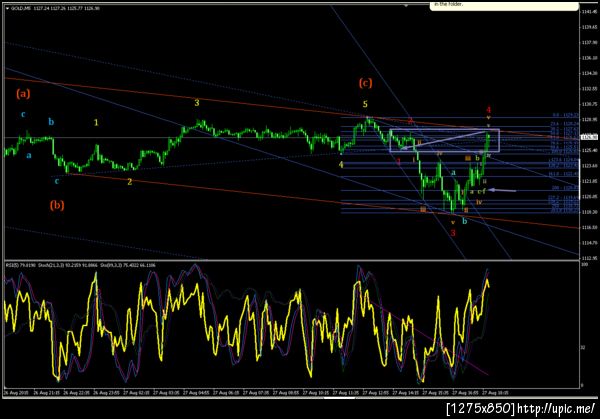The image size is (600, 419).
Task: Click the yellow wave label 1
Action: [x=96, y=122]
